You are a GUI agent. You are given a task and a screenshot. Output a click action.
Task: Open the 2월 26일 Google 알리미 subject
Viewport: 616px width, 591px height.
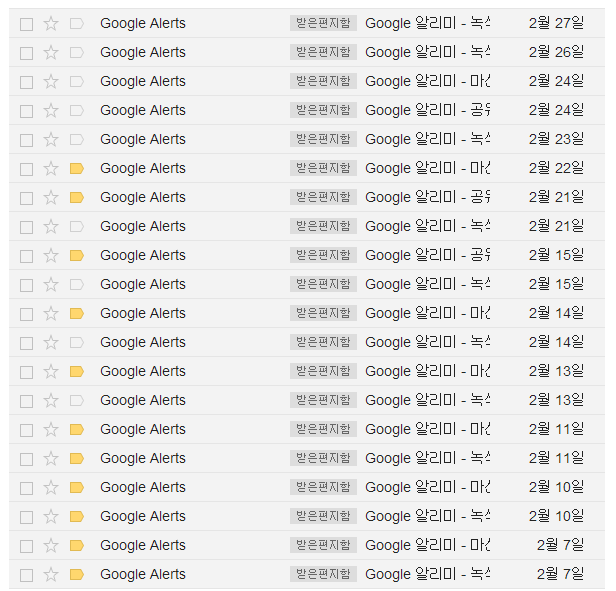[x=427, y=52]
